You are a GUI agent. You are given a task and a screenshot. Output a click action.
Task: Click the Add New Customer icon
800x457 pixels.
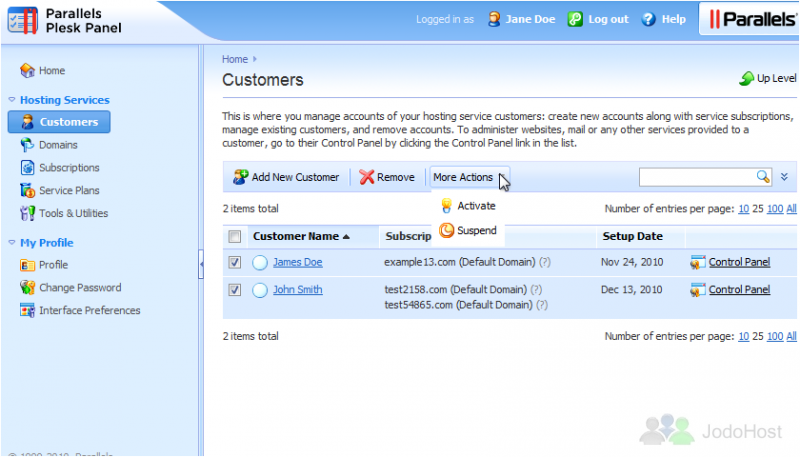240,177
